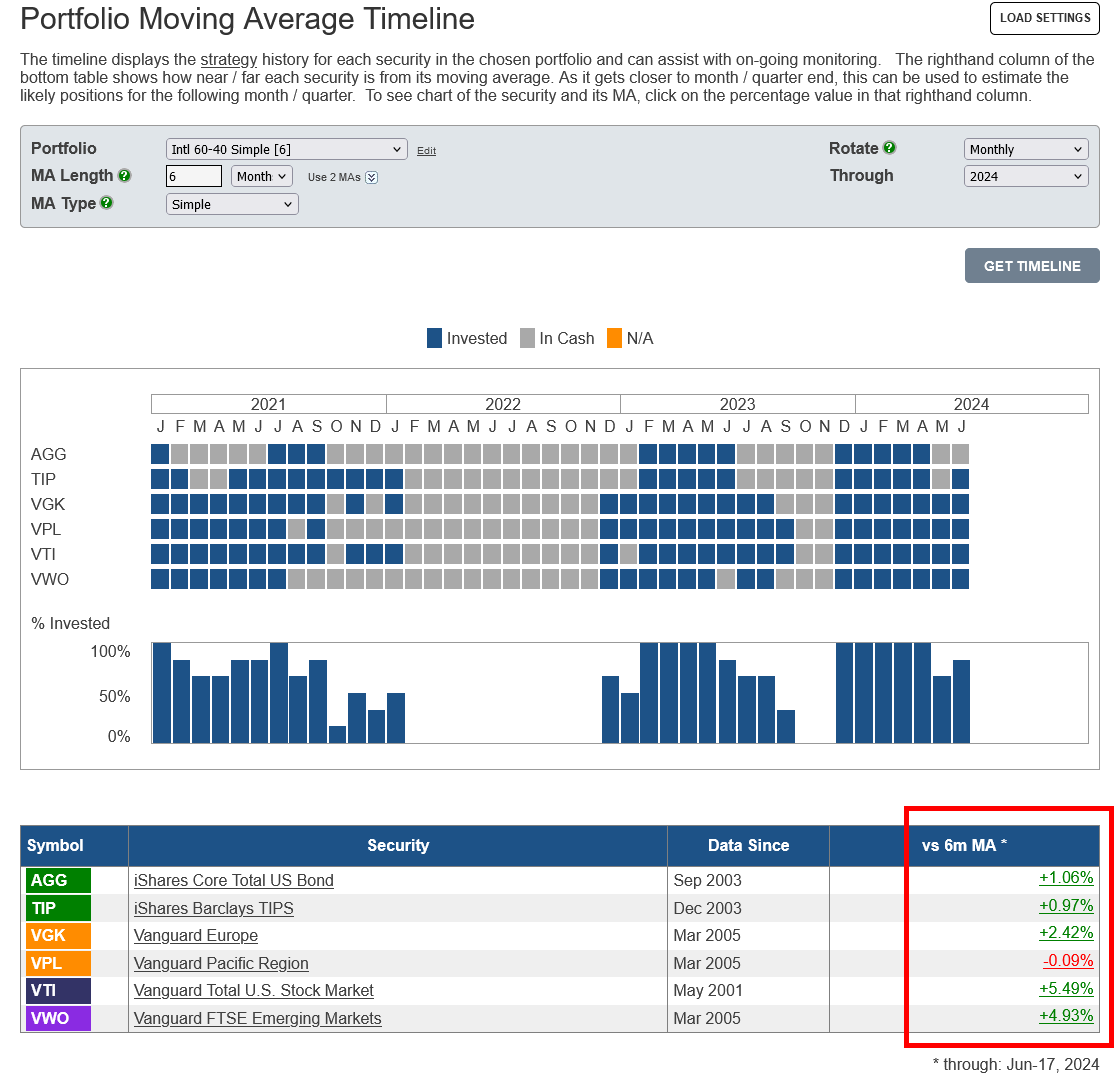
Task: Click the MA Length input field
Action: 194,176
